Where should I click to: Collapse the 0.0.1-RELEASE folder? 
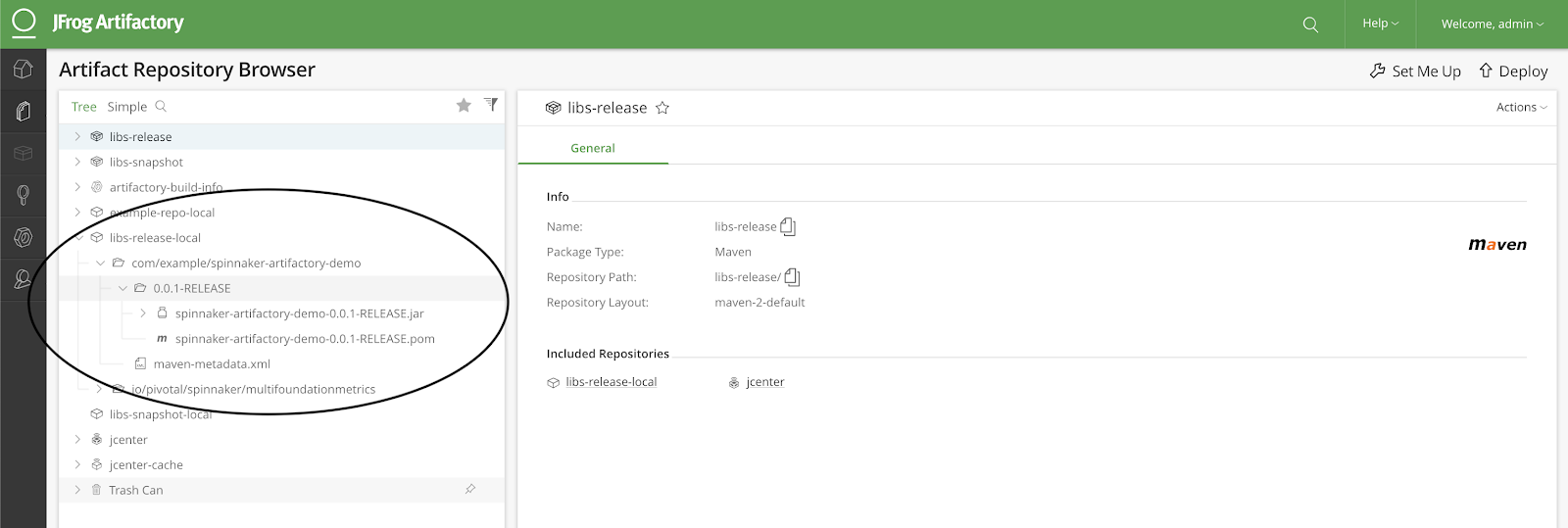122,288
